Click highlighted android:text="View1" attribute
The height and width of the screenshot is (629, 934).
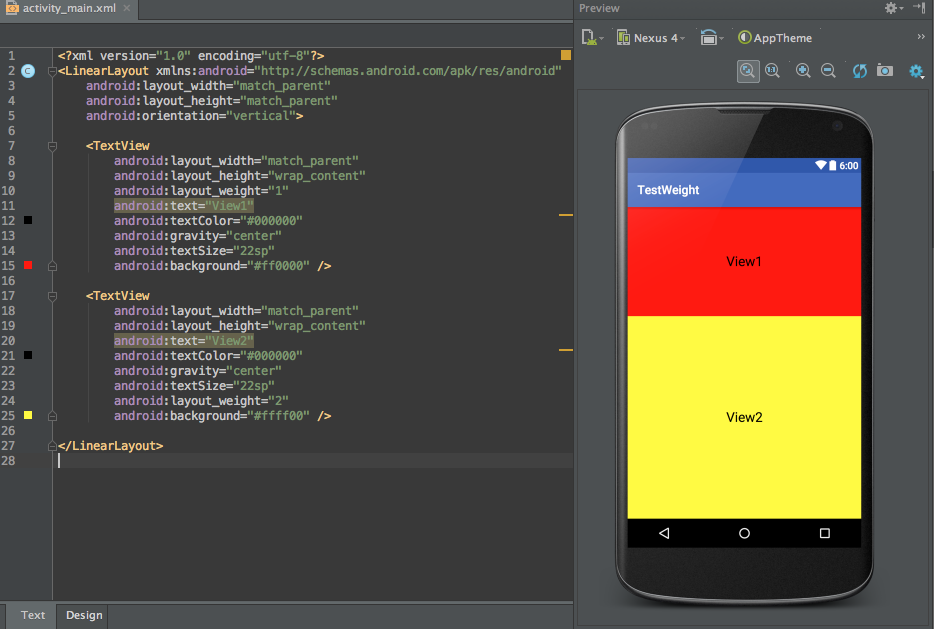click(184, 205)
